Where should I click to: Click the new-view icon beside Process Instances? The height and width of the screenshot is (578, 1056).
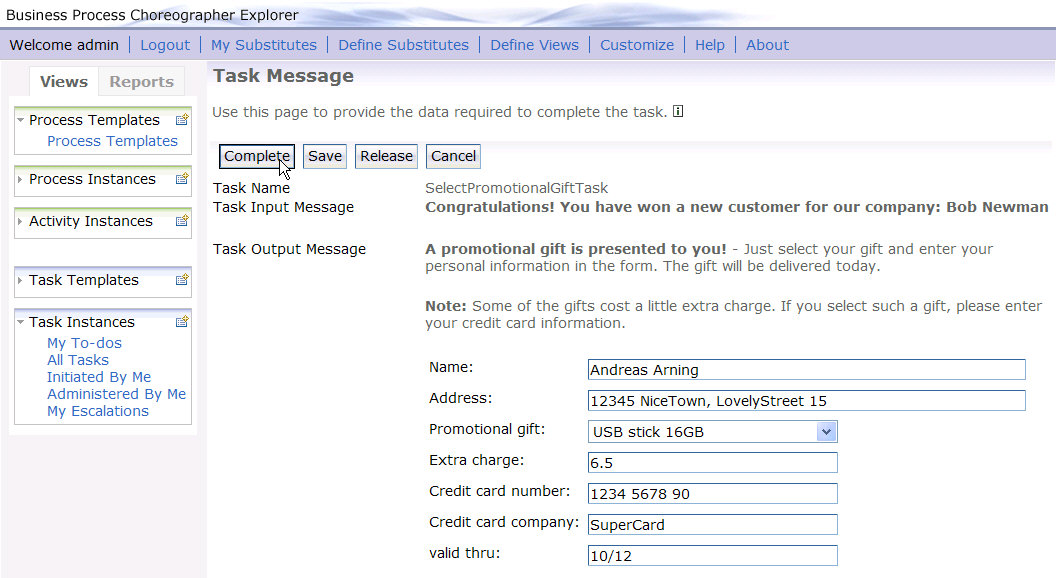182,179
